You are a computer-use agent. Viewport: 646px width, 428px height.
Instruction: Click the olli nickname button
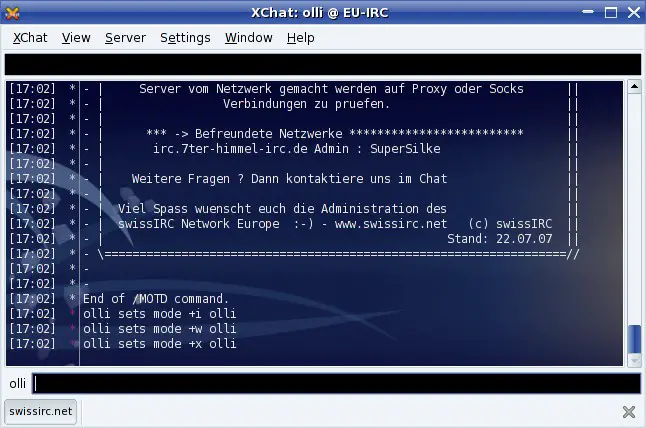coord(18,384)
